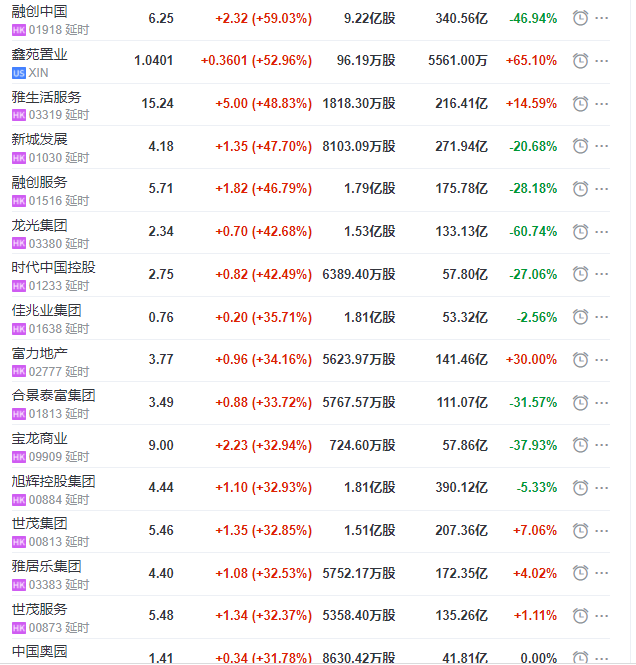Click US ticker code XIN
Image resolution: width=636 pixels, height=665 pixels.
coord(39,73)
